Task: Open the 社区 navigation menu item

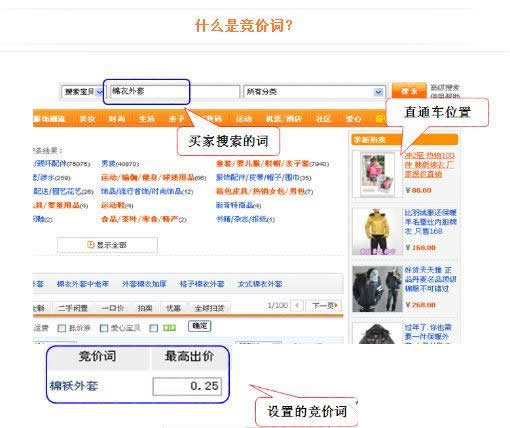Action: click(323, 119)
